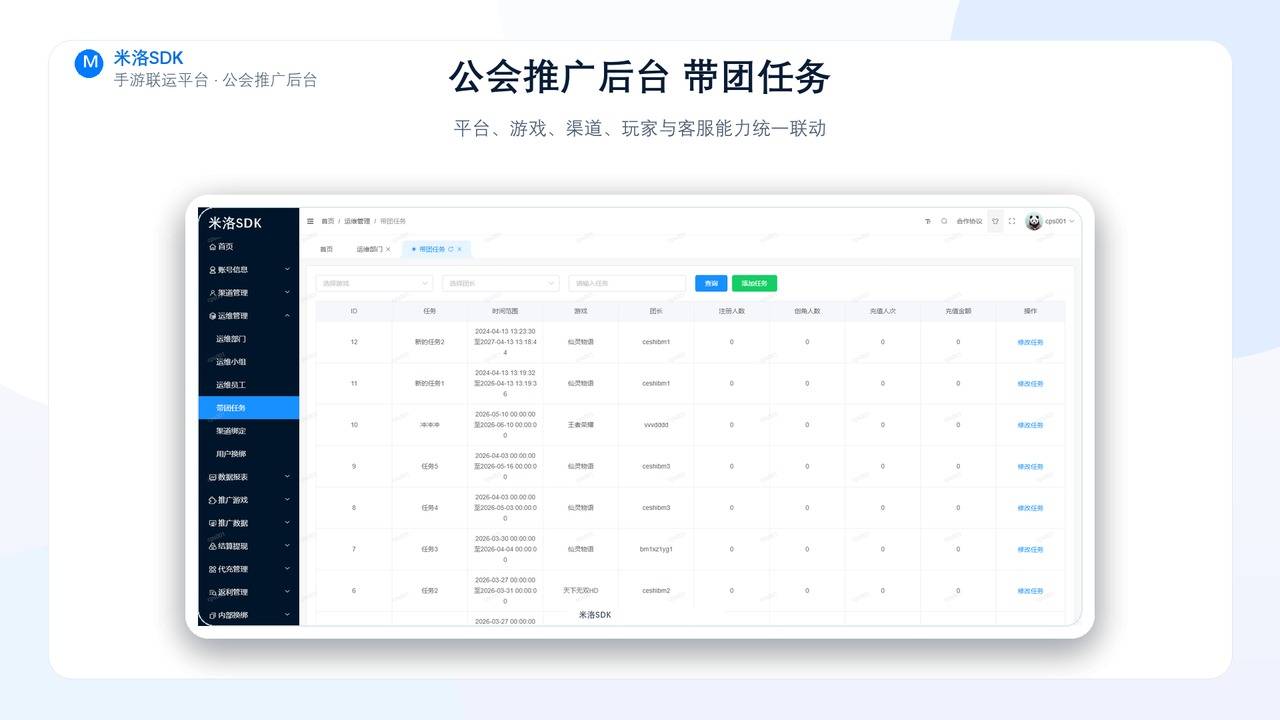The width and height of the screenshot is (1280, 720).
Task: Click the font size icon in header
Action: [x=927, y=221]
